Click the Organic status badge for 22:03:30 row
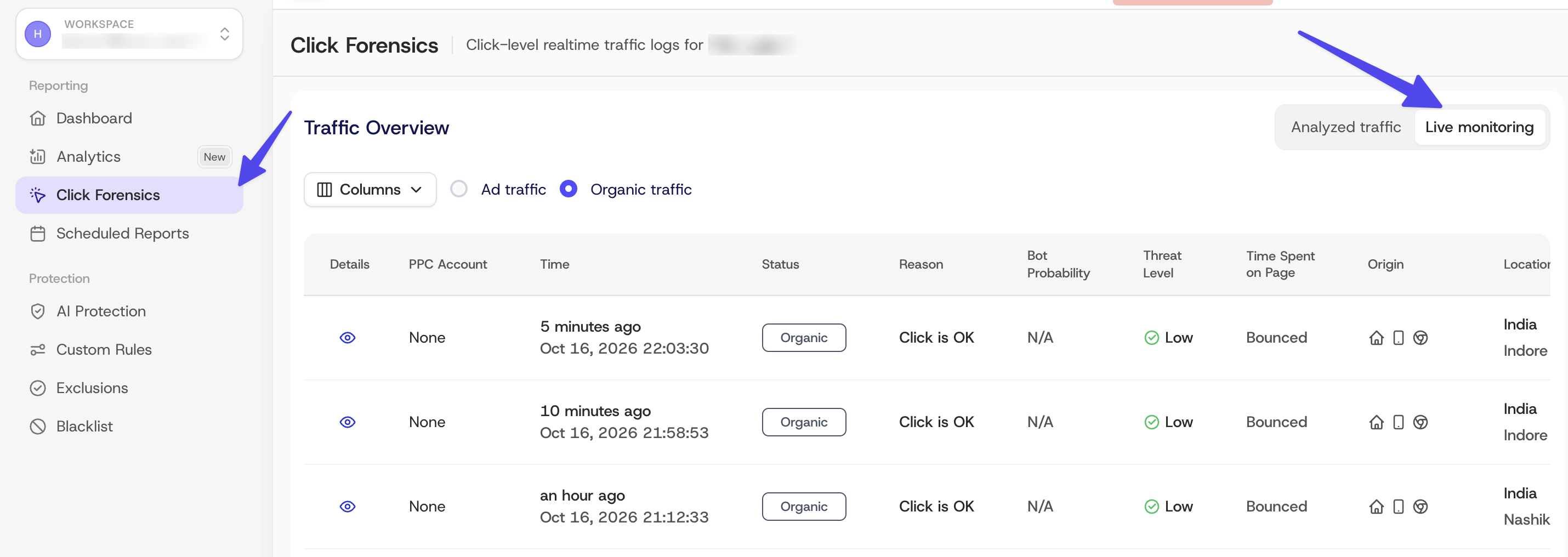 click(804, 337)
